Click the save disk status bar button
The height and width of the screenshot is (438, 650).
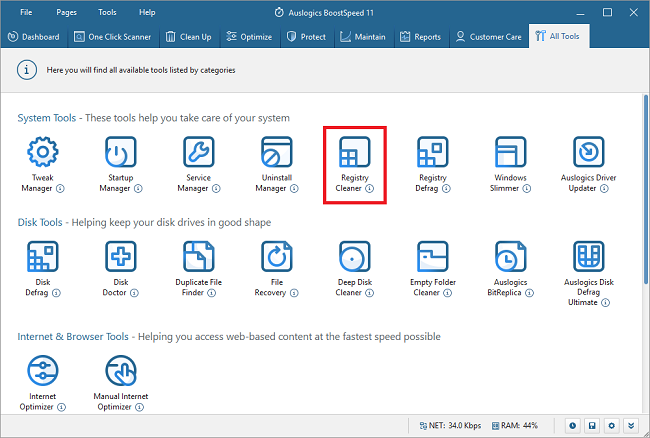[592, 426]
